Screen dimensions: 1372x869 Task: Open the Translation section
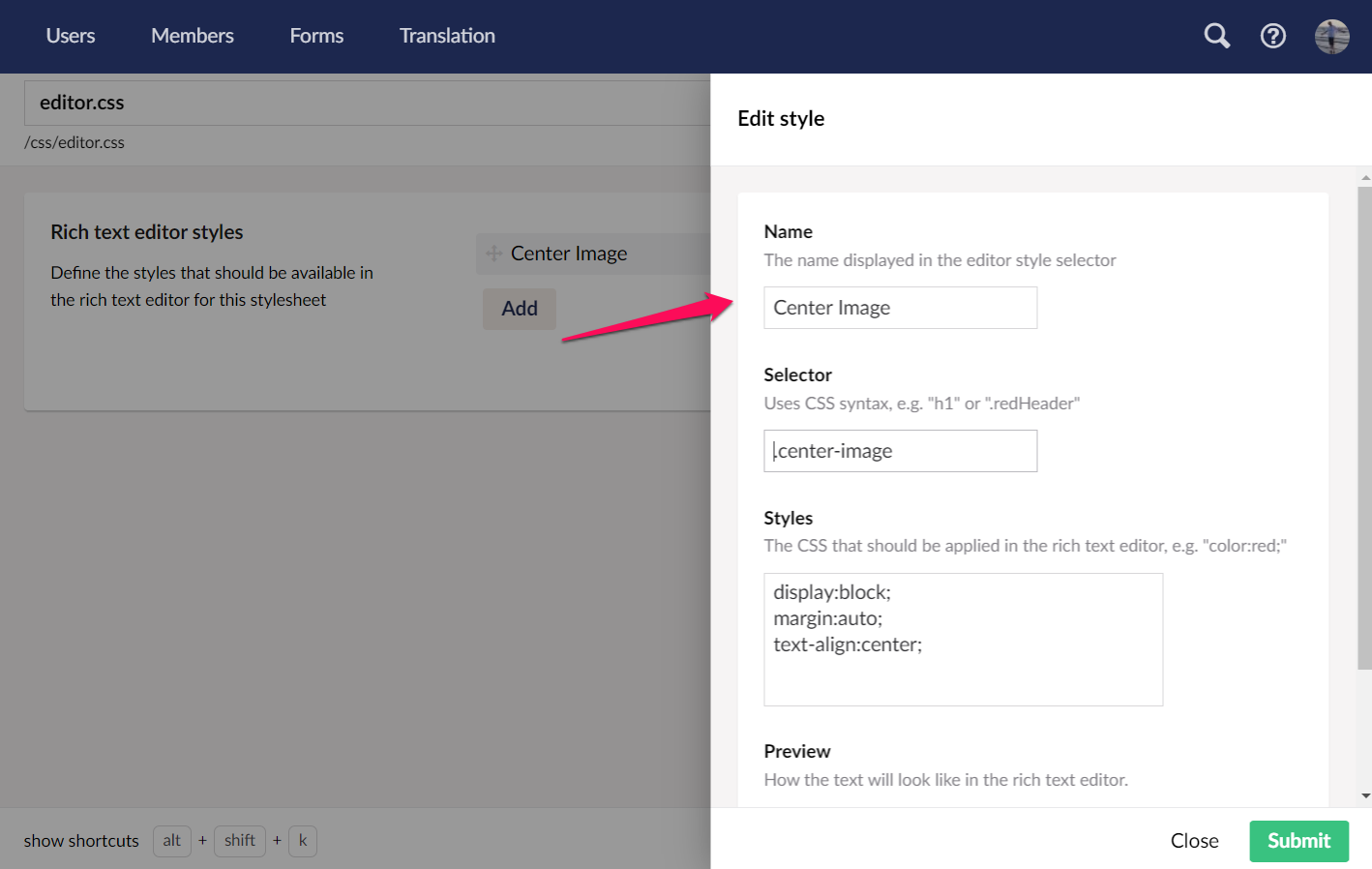446,35
